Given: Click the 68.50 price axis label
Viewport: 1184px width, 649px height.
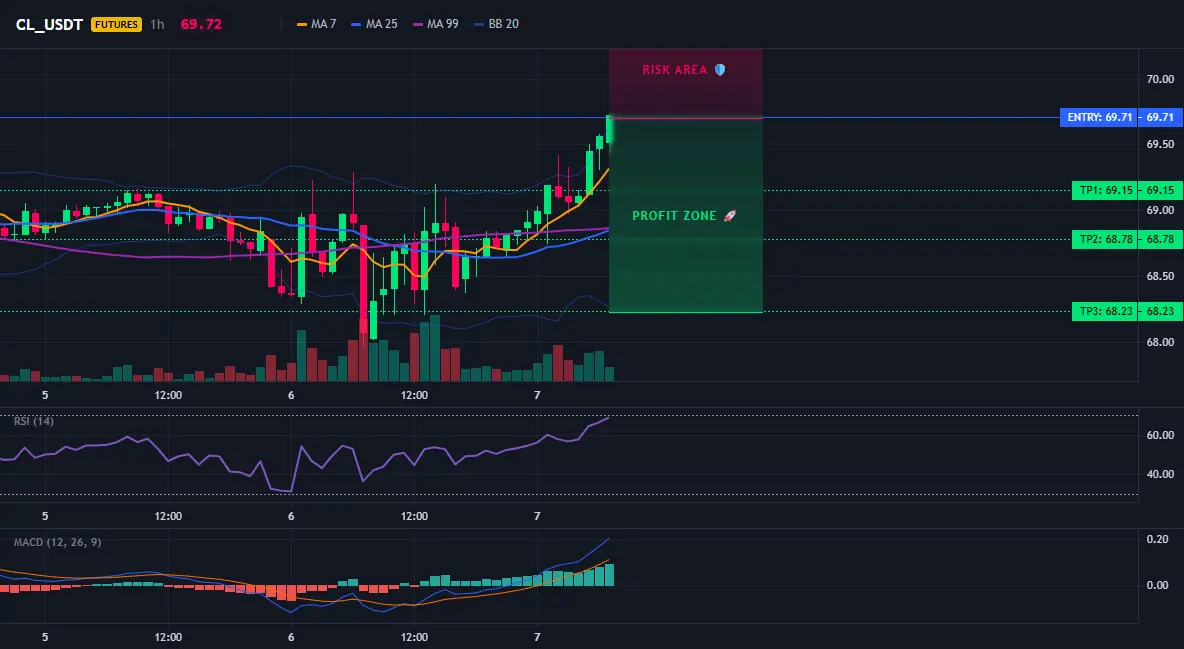Looking at the screenshot, I should pyautogui.click(x=1160, y=277).
